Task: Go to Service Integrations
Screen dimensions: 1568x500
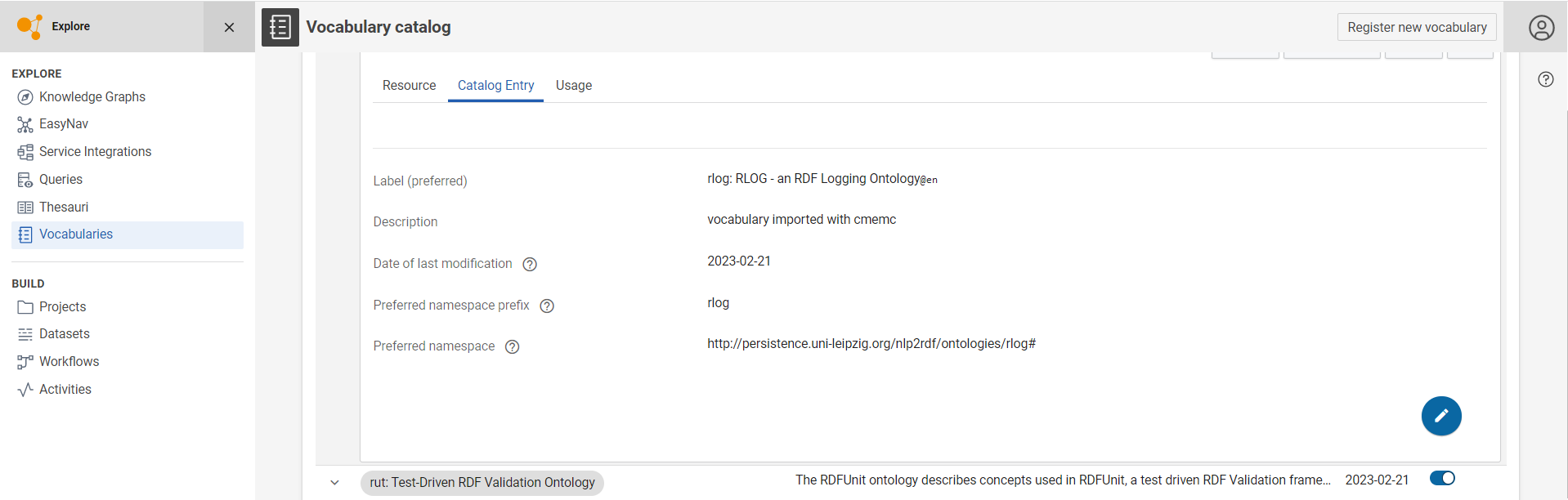Action: point(95,152)
